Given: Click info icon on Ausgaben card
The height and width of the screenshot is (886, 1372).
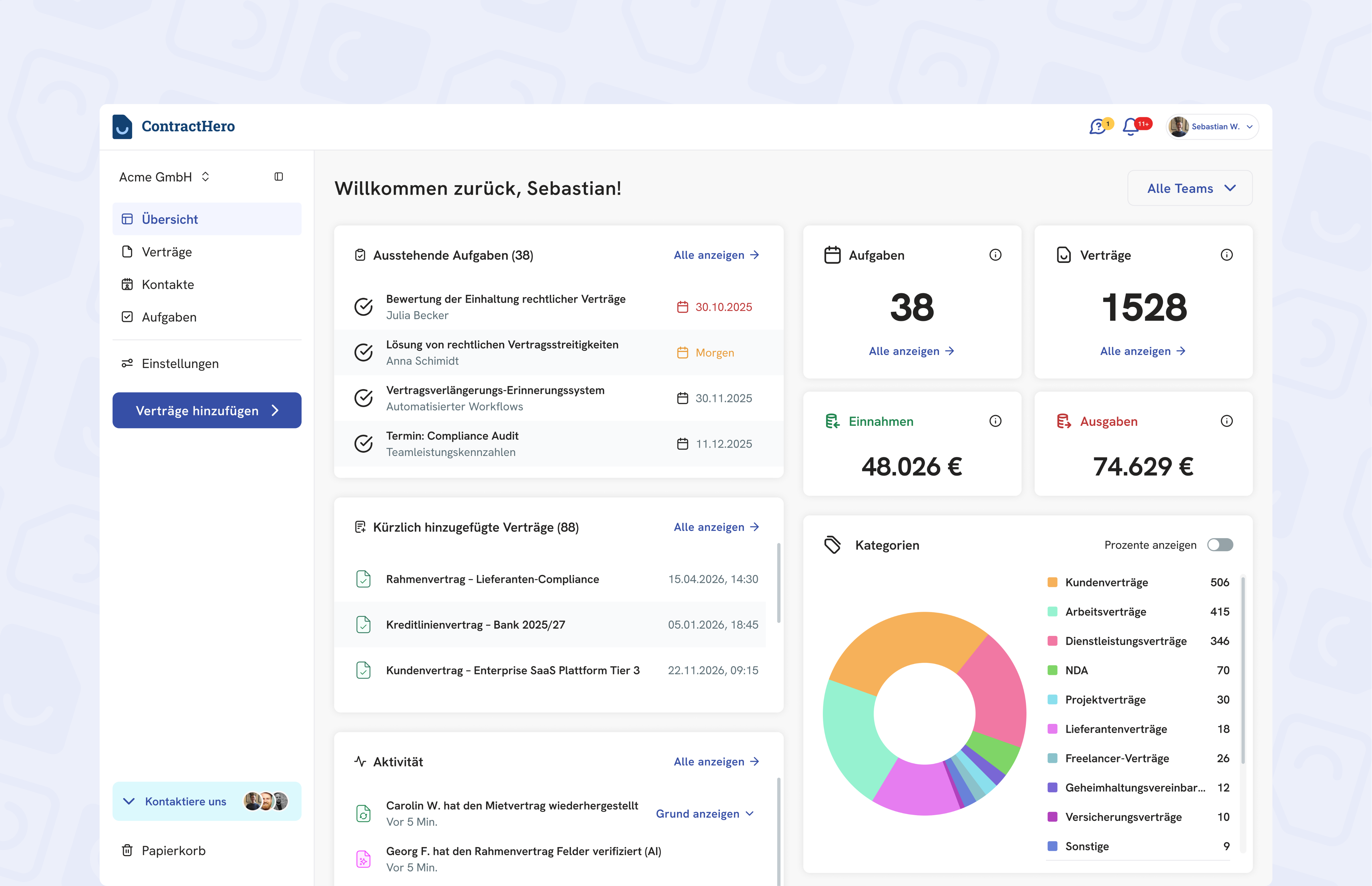Looking at the screenshot, I should coord(1226,421).
